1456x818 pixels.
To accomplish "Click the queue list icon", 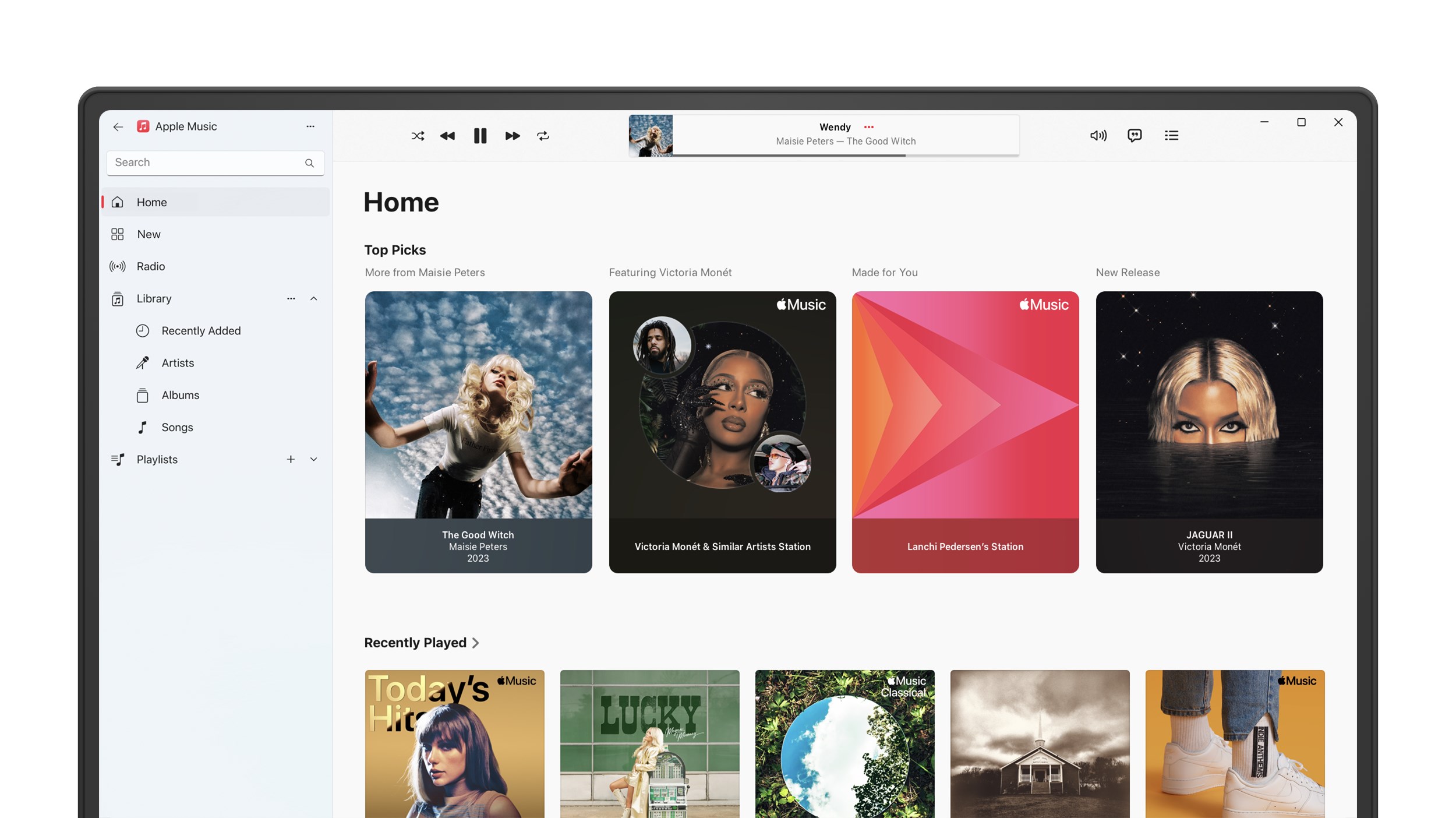I will (x=1172, y=135).
